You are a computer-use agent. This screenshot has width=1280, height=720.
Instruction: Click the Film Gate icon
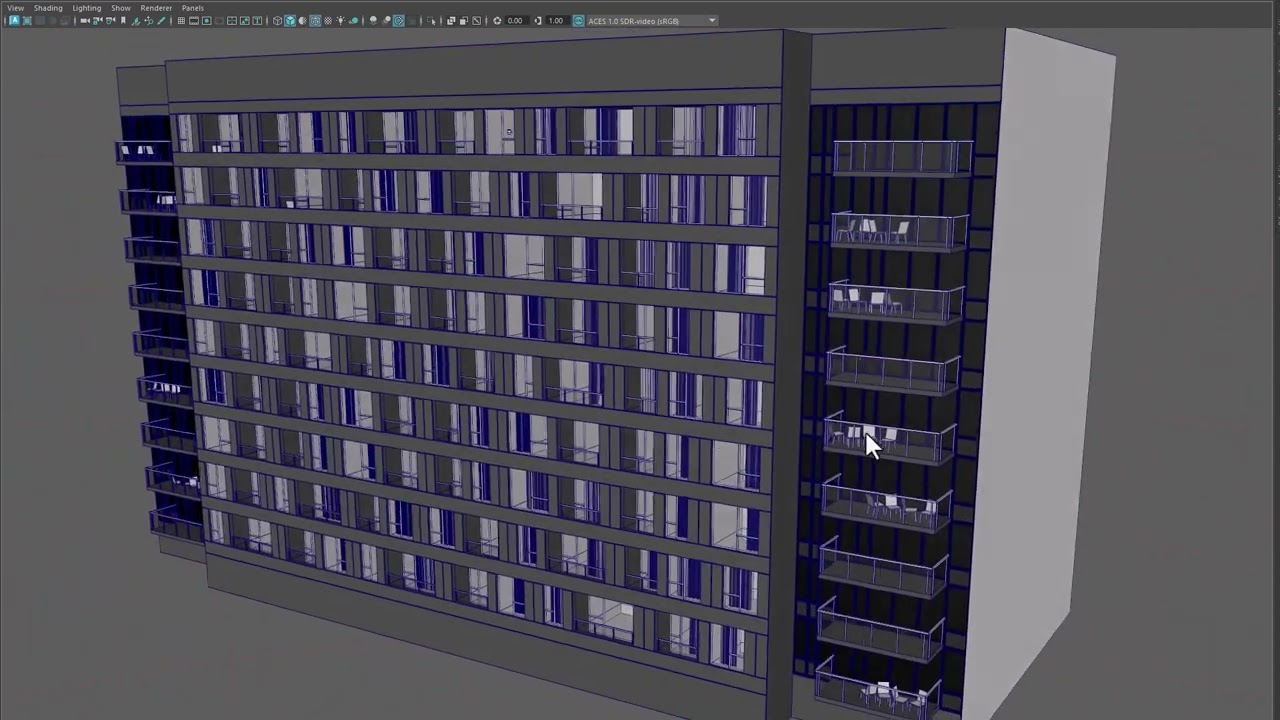tap(194, 20)
